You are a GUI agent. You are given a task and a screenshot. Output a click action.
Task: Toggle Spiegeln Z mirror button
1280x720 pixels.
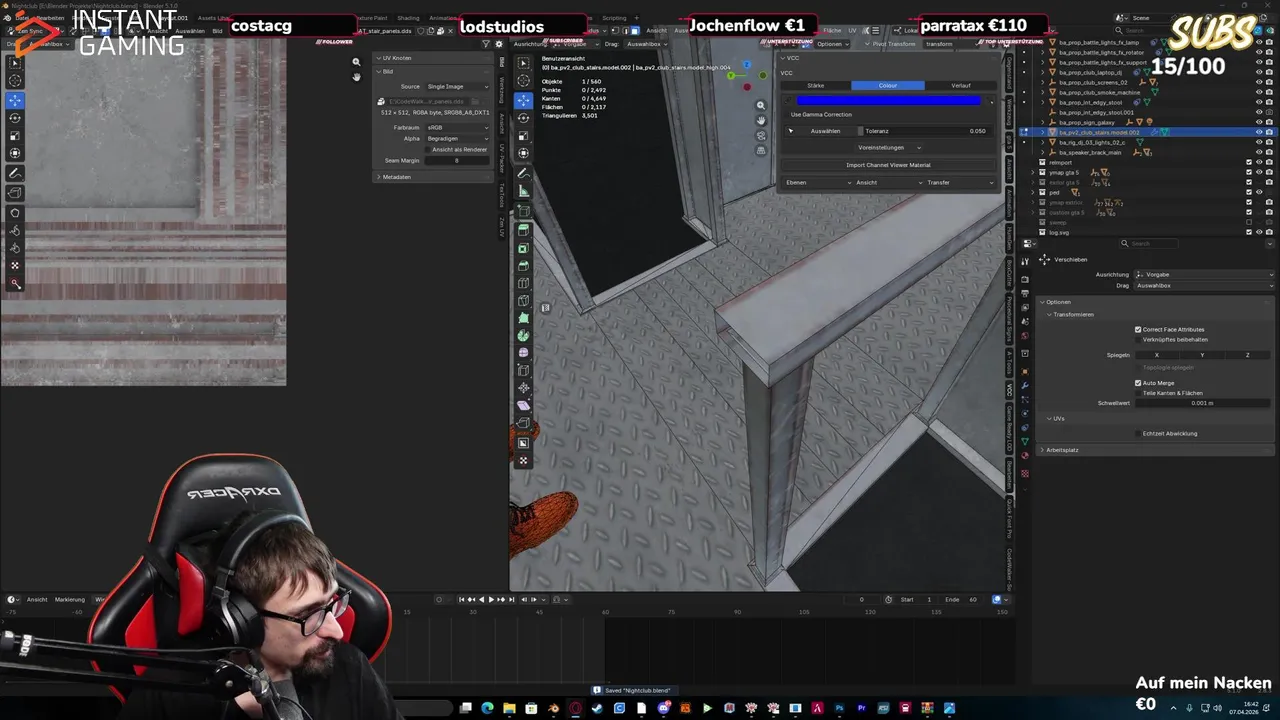(1247, 355)
